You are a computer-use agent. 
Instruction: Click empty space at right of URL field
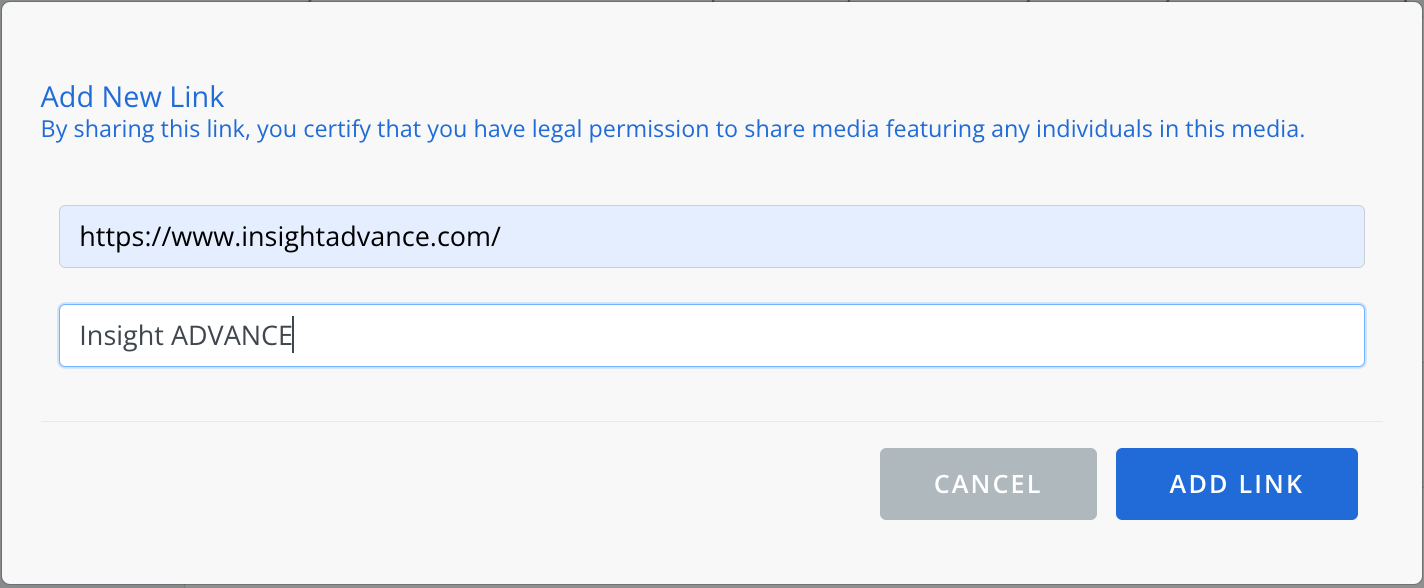pyautogui.click(x=930, y=237)
